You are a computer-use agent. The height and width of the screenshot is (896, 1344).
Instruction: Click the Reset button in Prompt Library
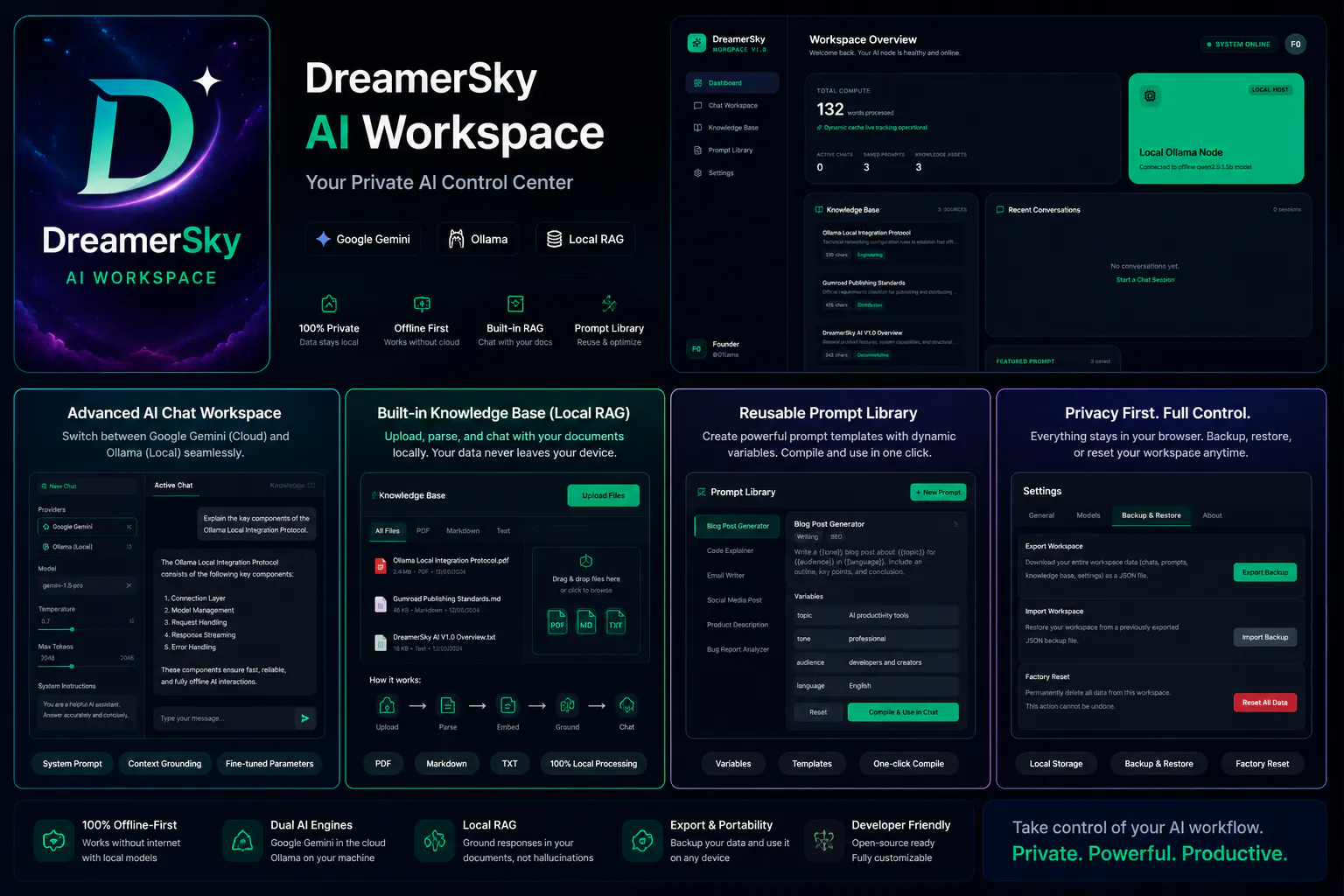pyautogui.click(x=818, y=712)
